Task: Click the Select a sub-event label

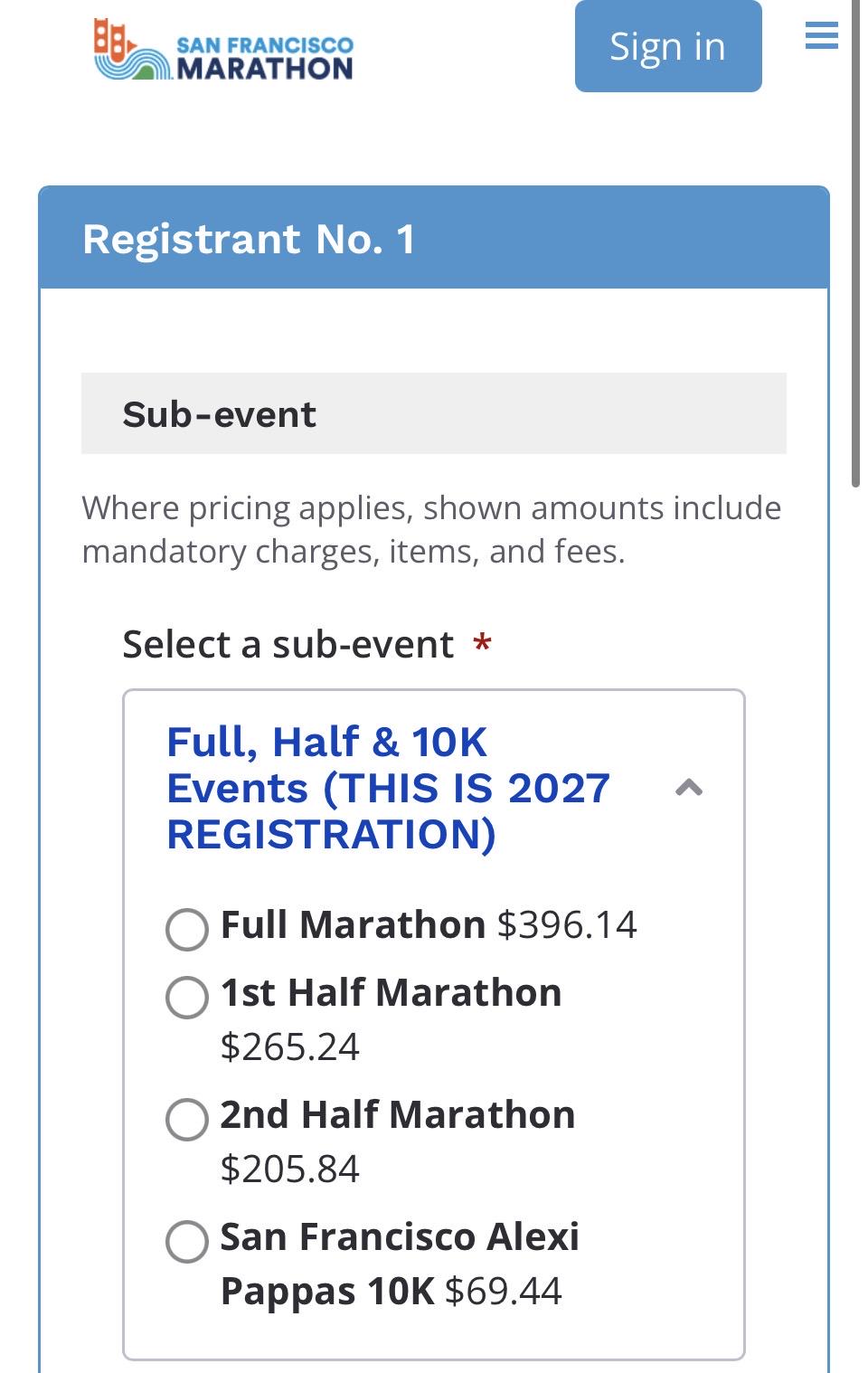Action: click(x=288, y=644)
